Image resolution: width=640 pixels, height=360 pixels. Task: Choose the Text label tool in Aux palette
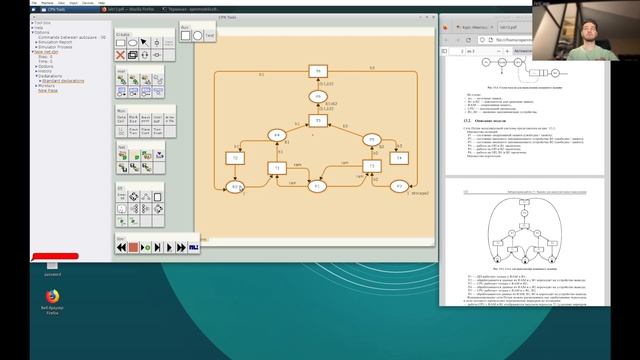209,36
